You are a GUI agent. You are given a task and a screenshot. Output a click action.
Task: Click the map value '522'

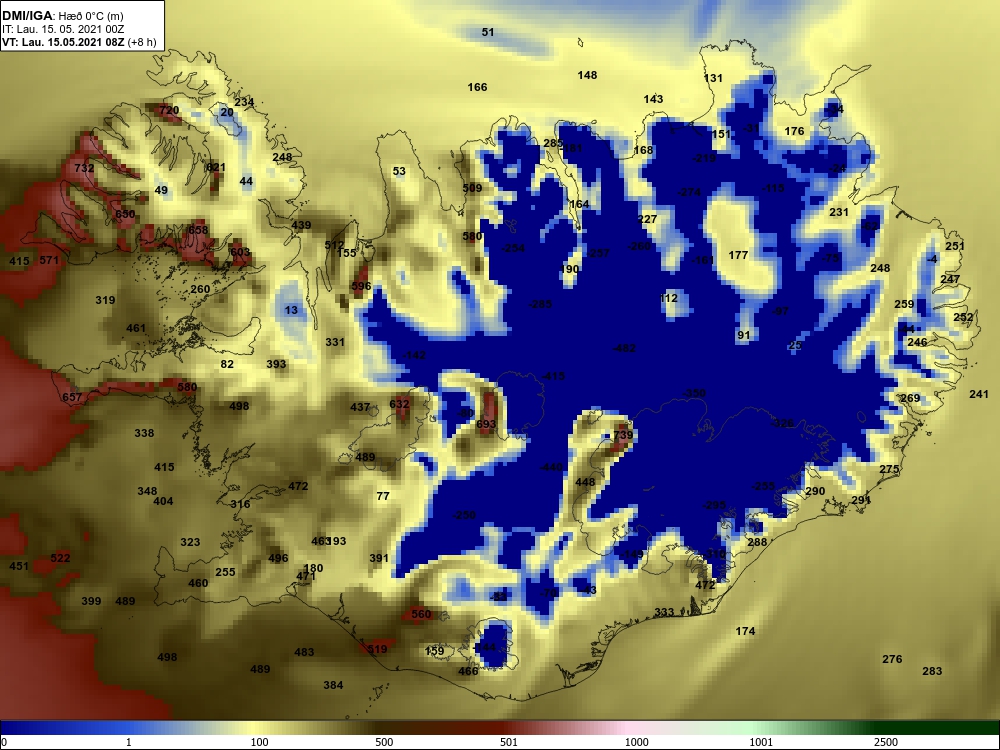coord(60,558)
